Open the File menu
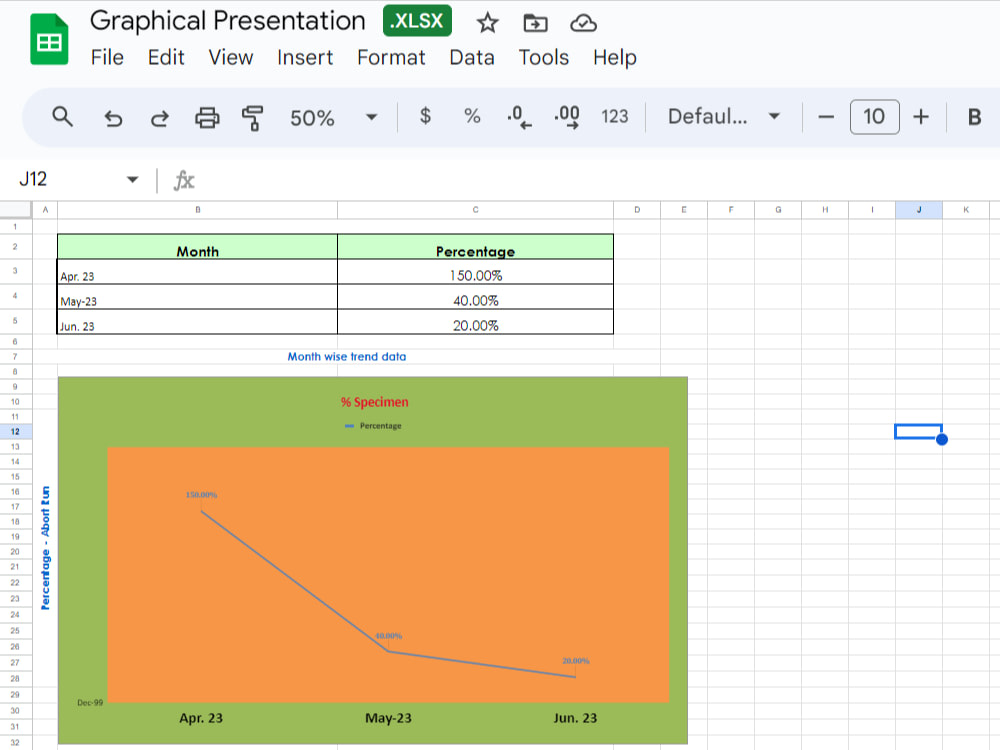The width and height of the screenshot is (1000, 750). pos(107,57)
